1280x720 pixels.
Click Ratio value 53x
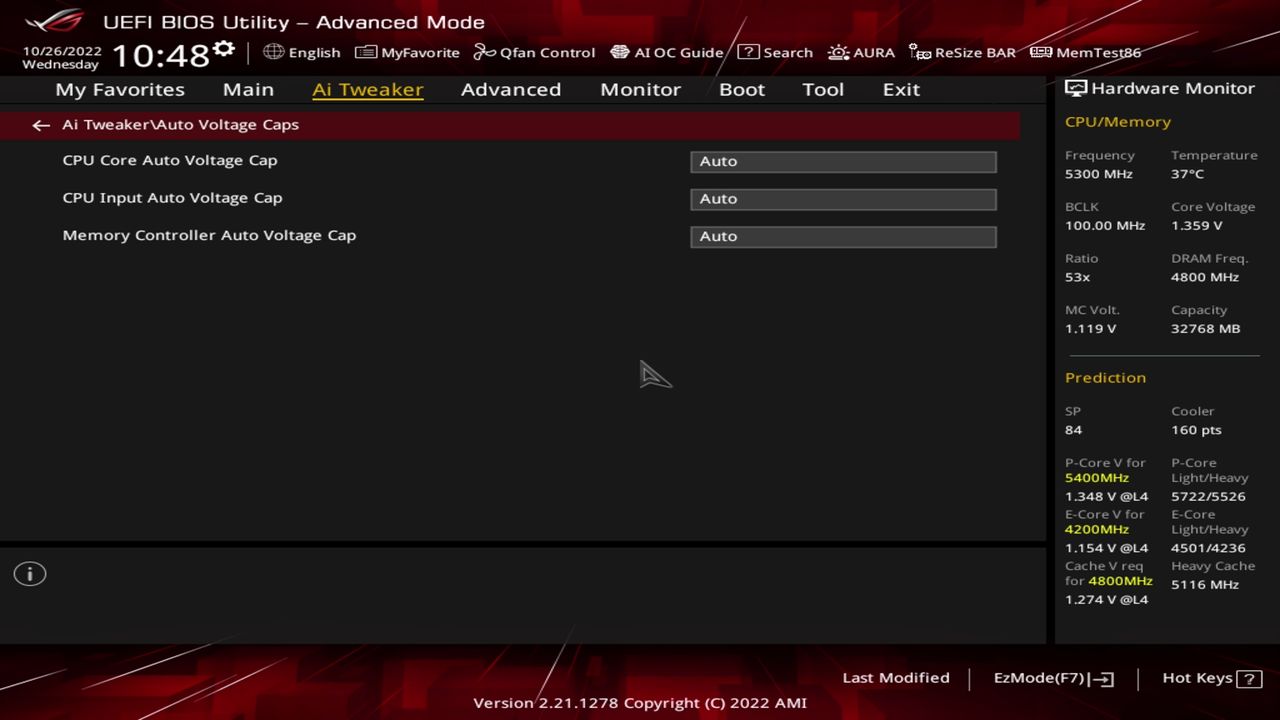(1078, 277)
